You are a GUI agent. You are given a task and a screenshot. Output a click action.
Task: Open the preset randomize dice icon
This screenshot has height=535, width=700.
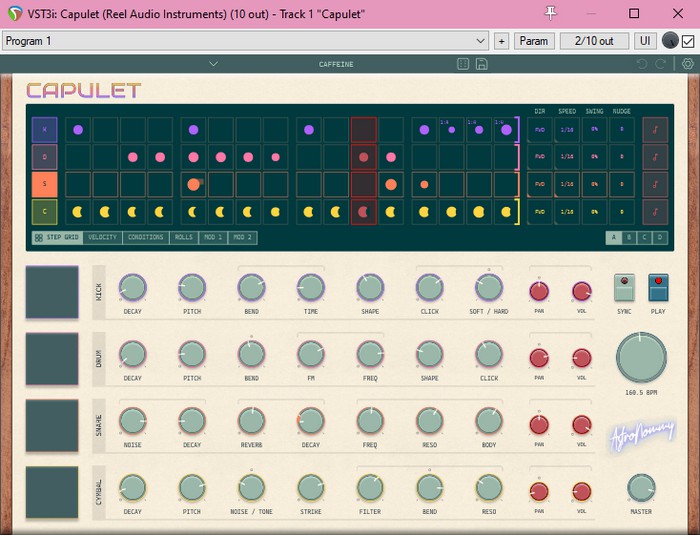(x=463, y=64)
